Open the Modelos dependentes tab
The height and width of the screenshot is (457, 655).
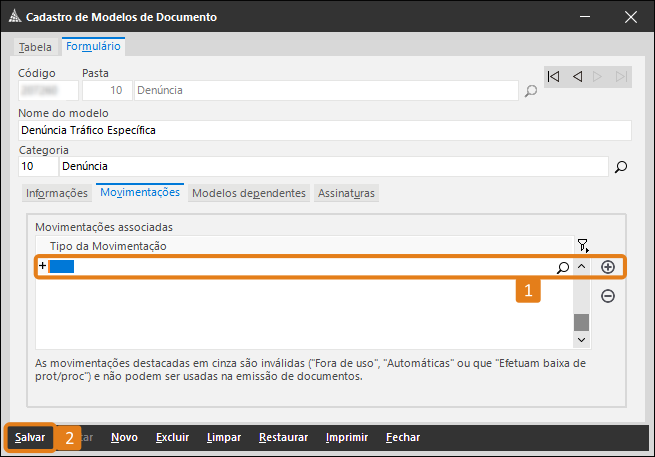pyautogui.click(x=249, y=193)
